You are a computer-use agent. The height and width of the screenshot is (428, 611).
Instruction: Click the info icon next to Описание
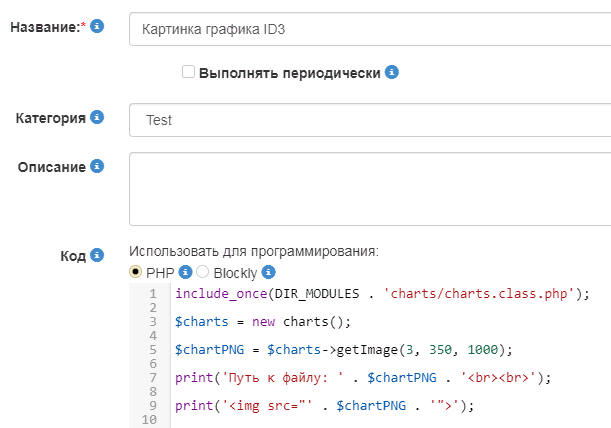coord(97,166)
